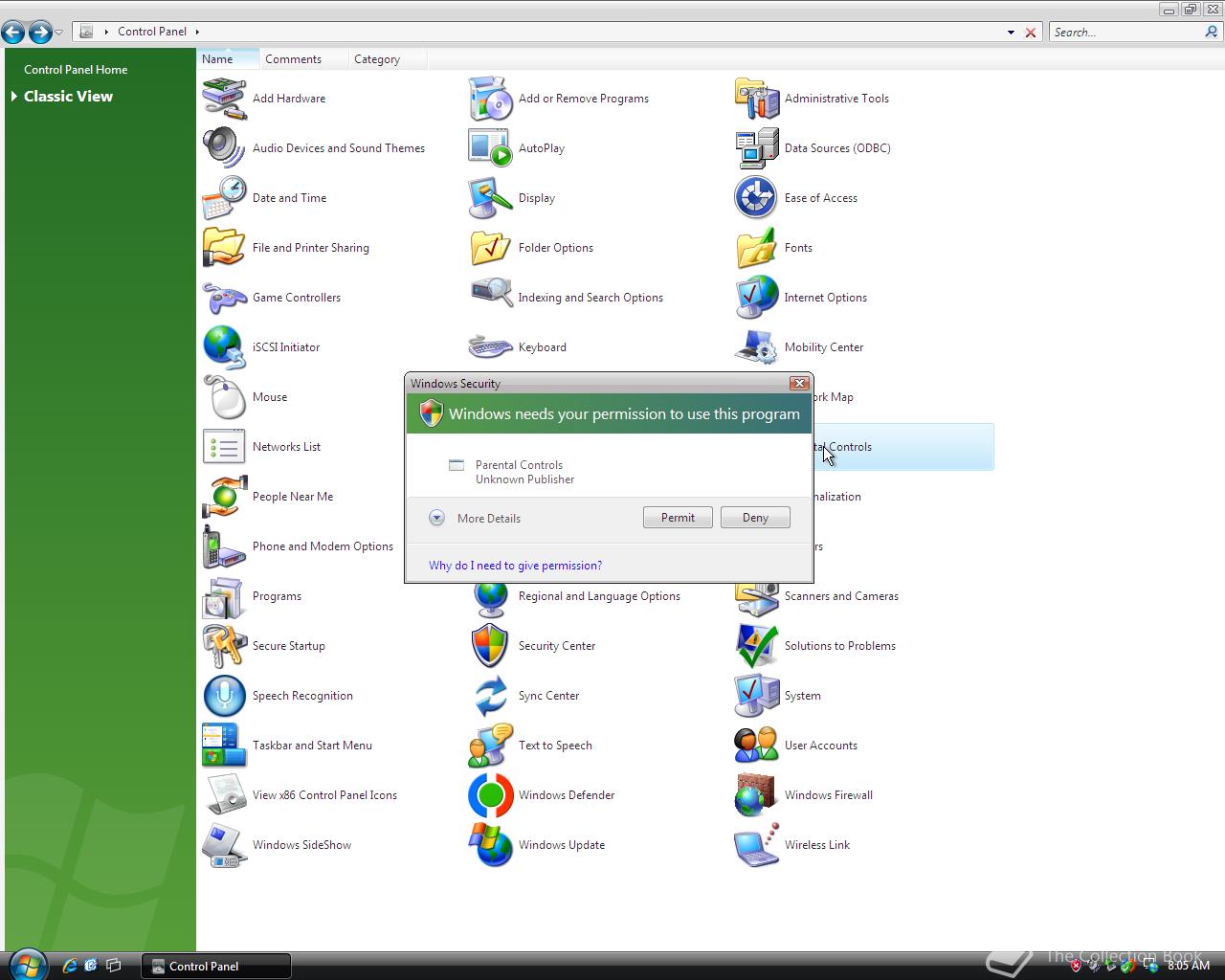Image resolution: width=1225 pixels, height=980 pixels.
Task: Open Audio Devices and Sound Themes icon
Action: [225, 148]
